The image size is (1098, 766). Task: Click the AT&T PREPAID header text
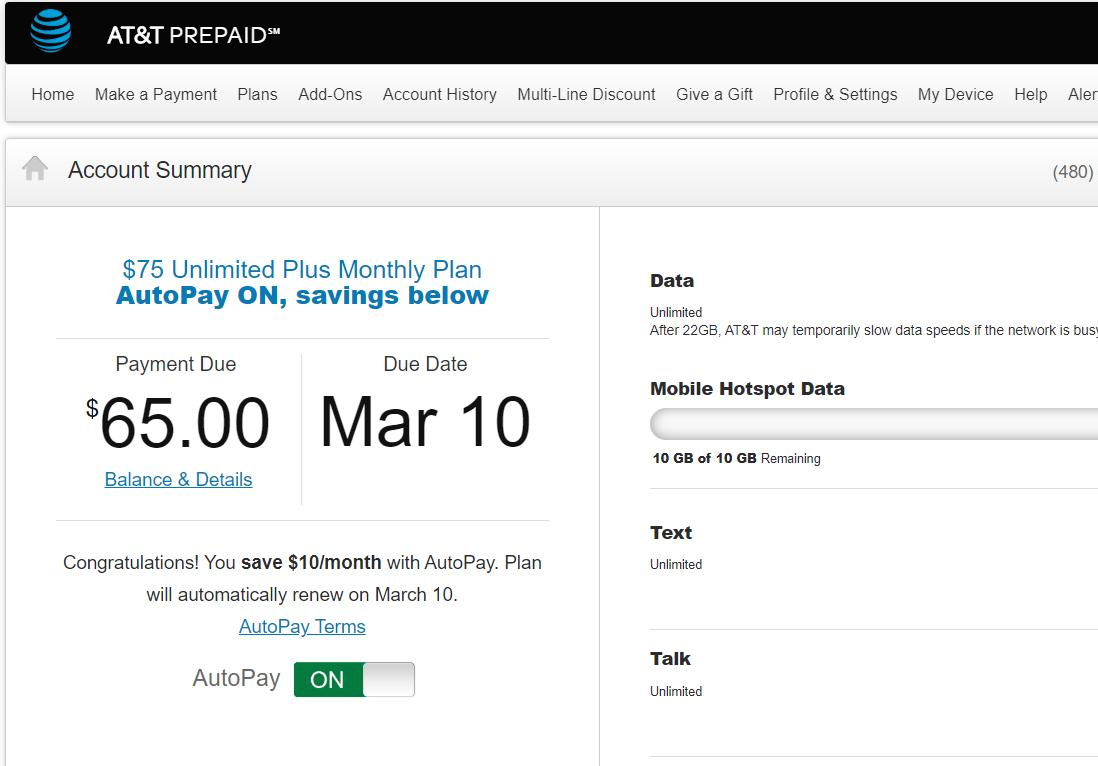pos(193,35)
